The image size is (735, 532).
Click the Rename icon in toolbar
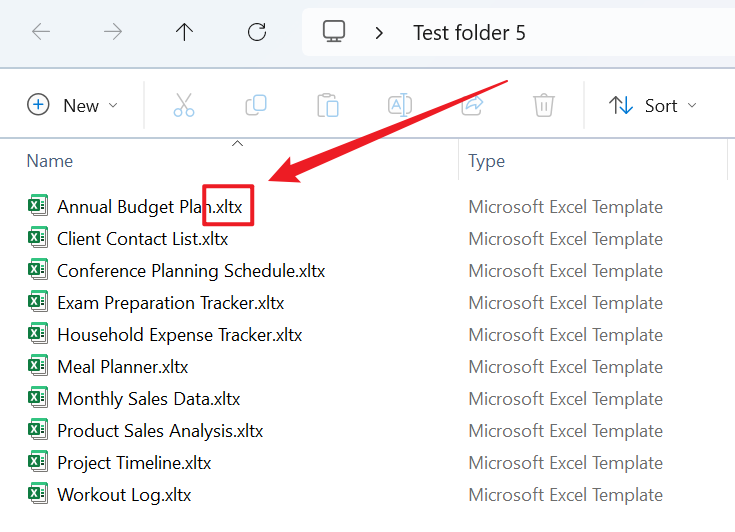tap(400, 105)
